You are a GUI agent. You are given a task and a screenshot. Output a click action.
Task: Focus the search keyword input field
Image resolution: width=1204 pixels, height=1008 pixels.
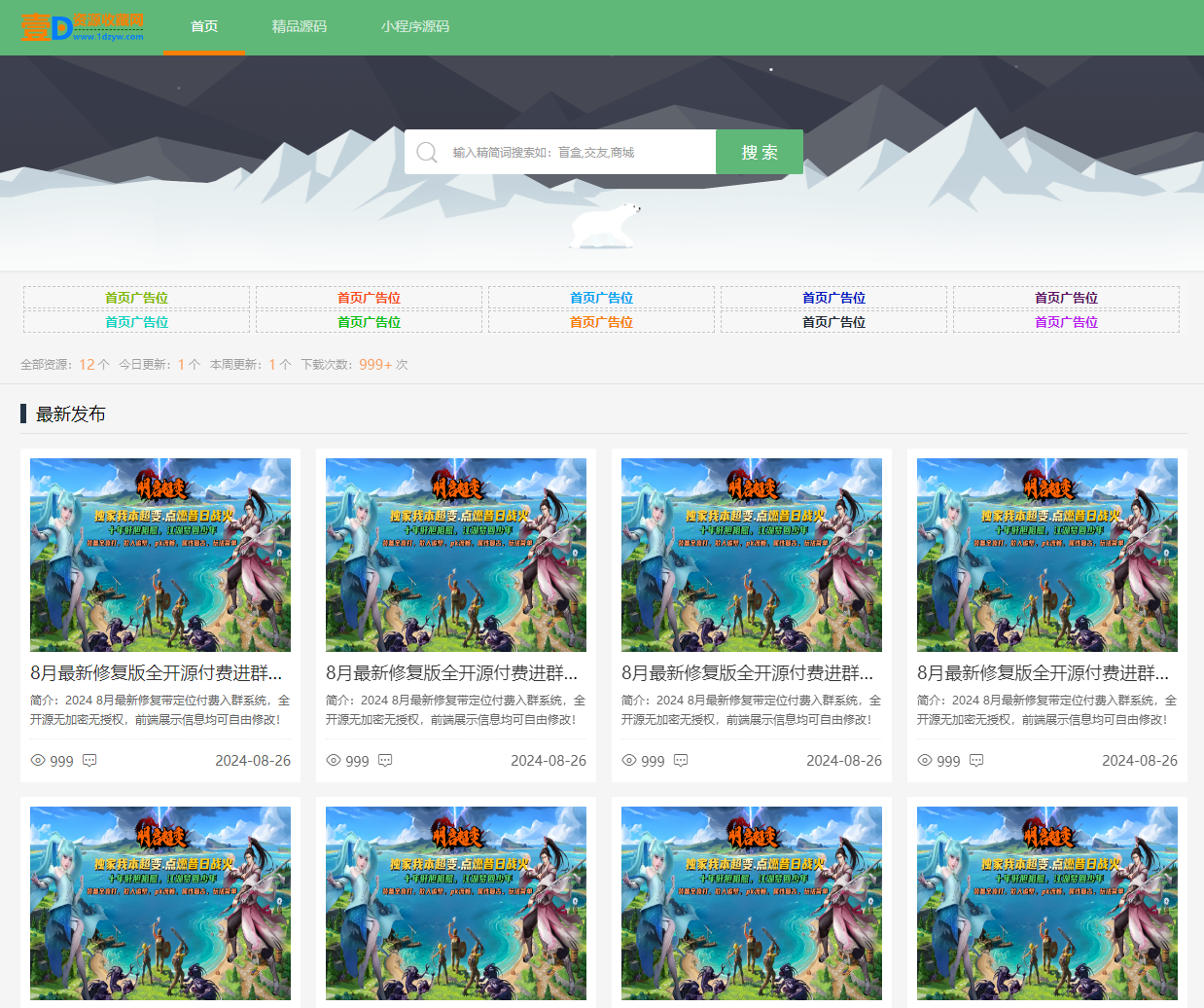579,153
